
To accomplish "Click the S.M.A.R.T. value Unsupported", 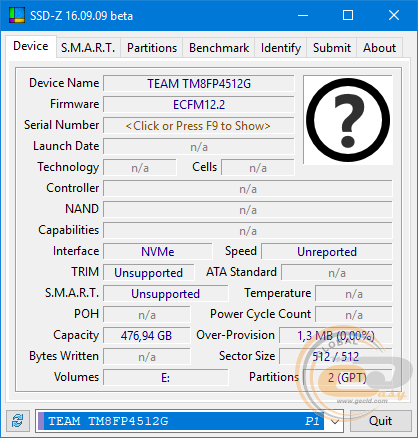I will click(x=166, y=294).
